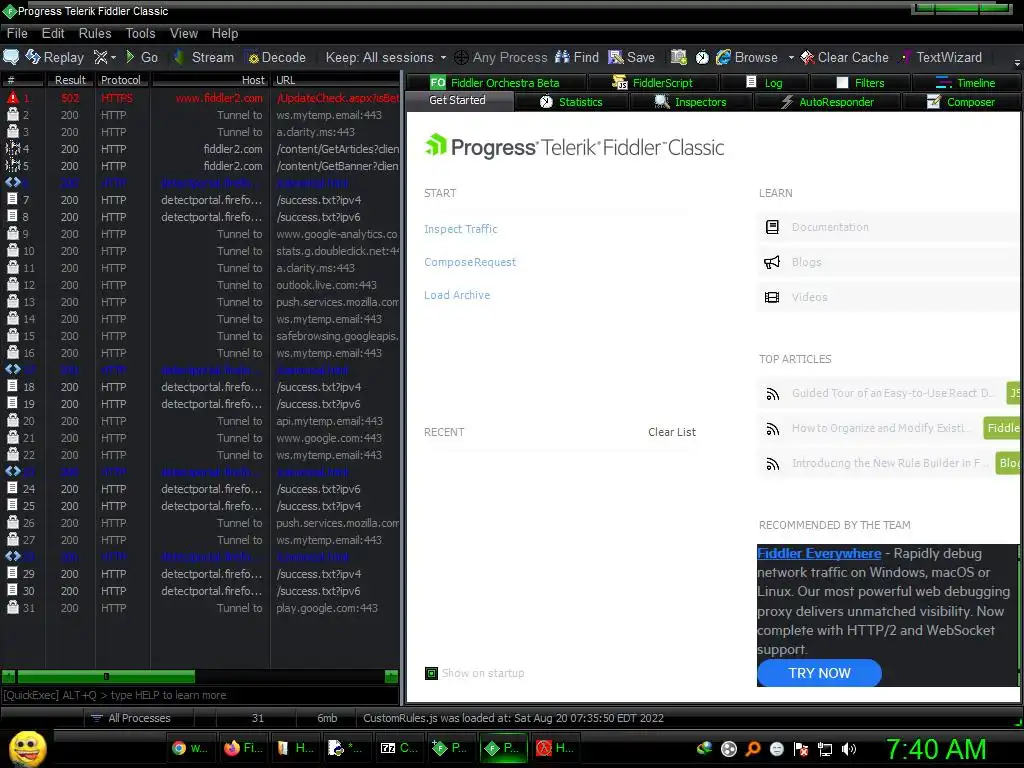Click the volume speaker tray icon
1024x768 pixels.
point(848,749)
